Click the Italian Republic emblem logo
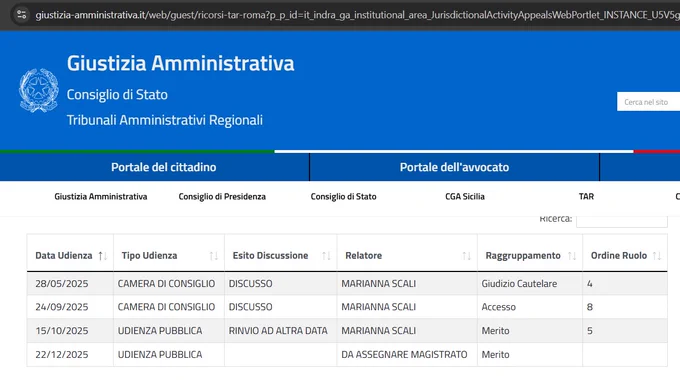680x380 pixels. click(39, 91)
